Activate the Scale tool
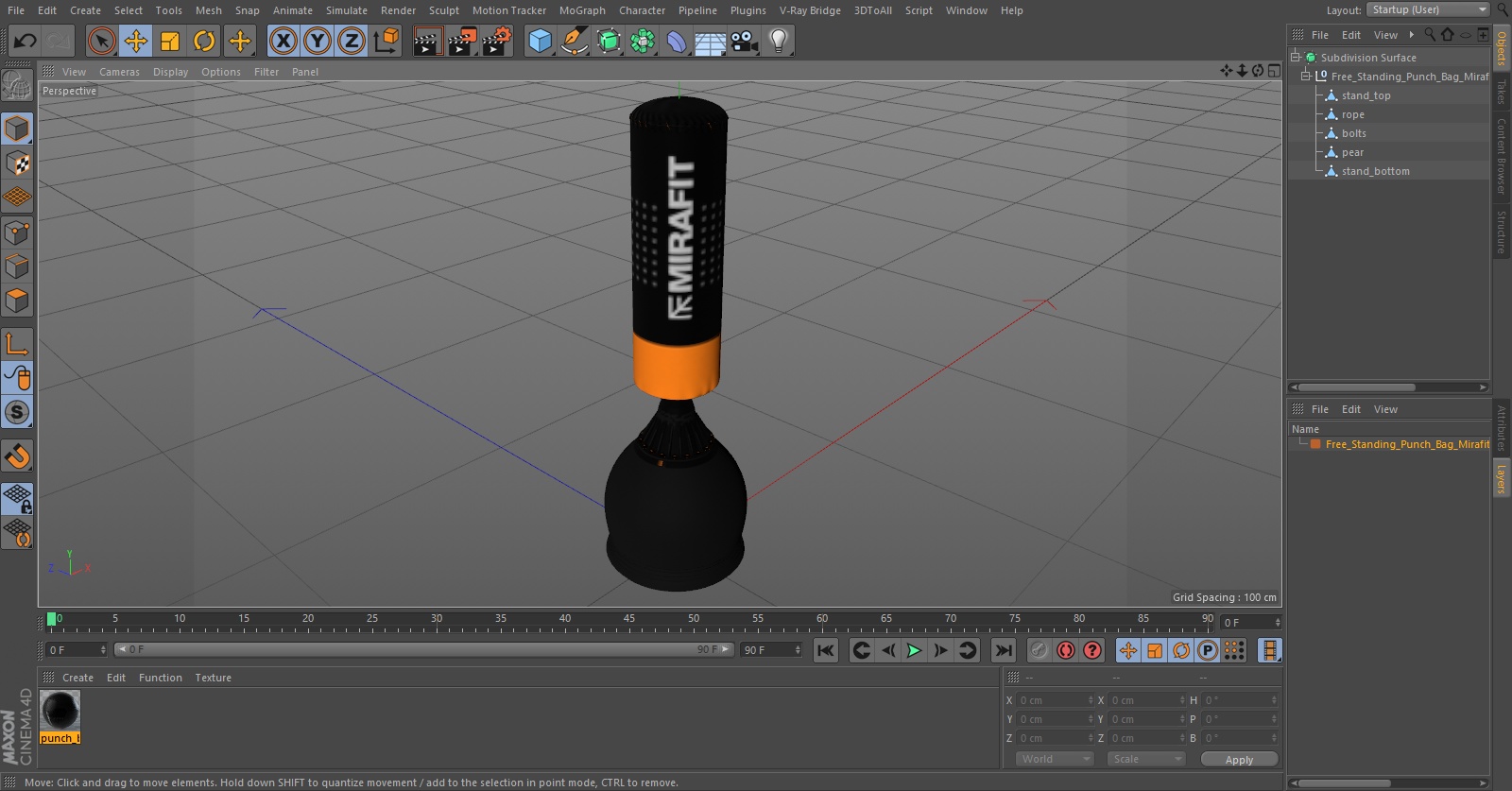The width and height of the screenshot is (1512, 791). click(x=170, y=41)
